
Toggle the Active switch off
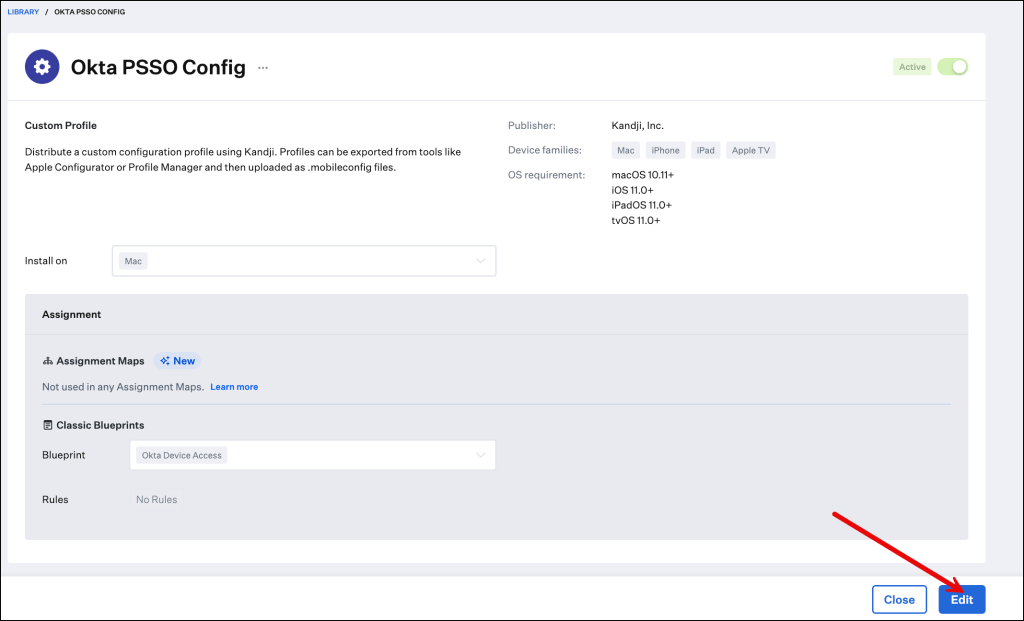pos(952,67)
